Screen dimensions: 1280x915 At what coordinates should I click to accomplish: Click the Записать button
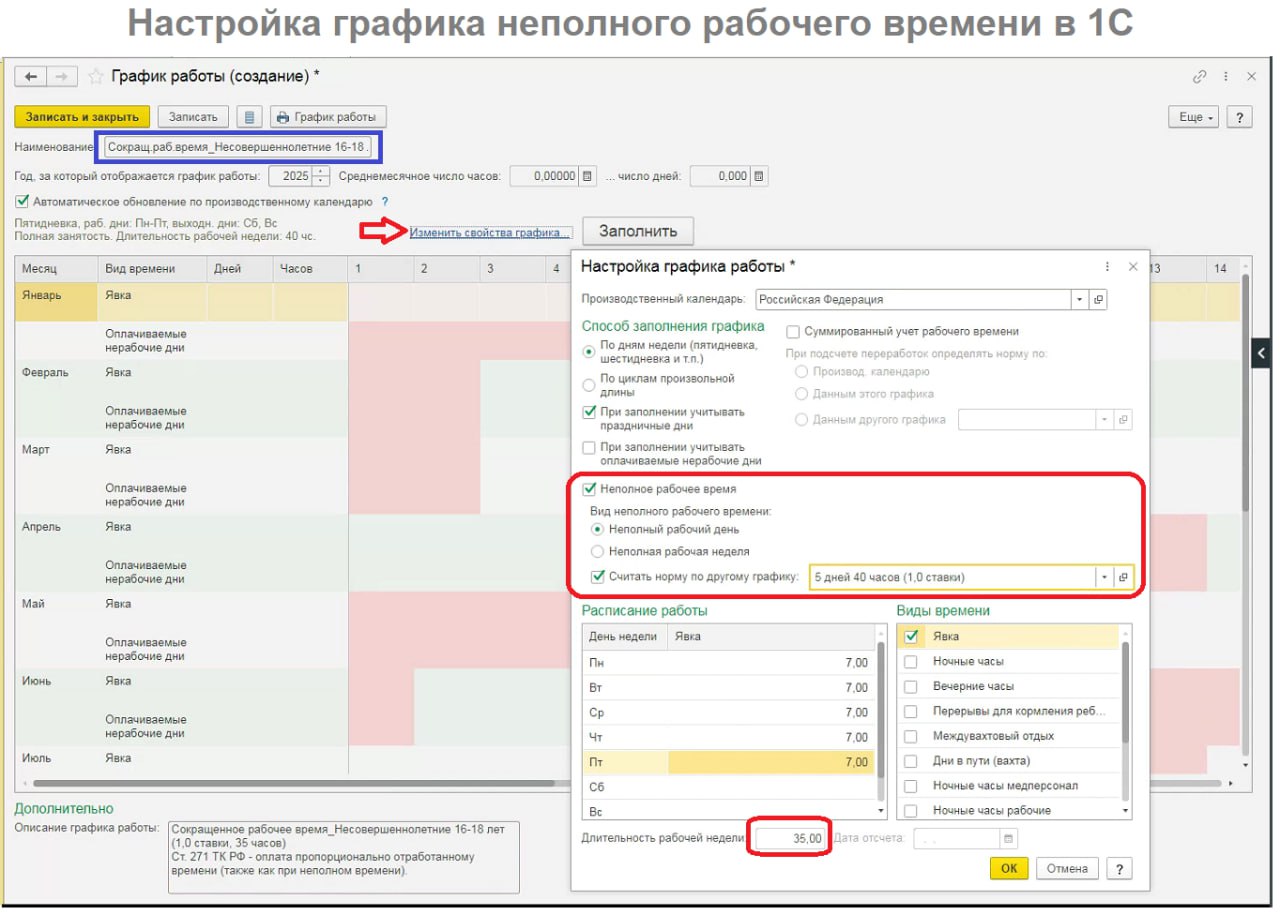[x=193, y=117]
